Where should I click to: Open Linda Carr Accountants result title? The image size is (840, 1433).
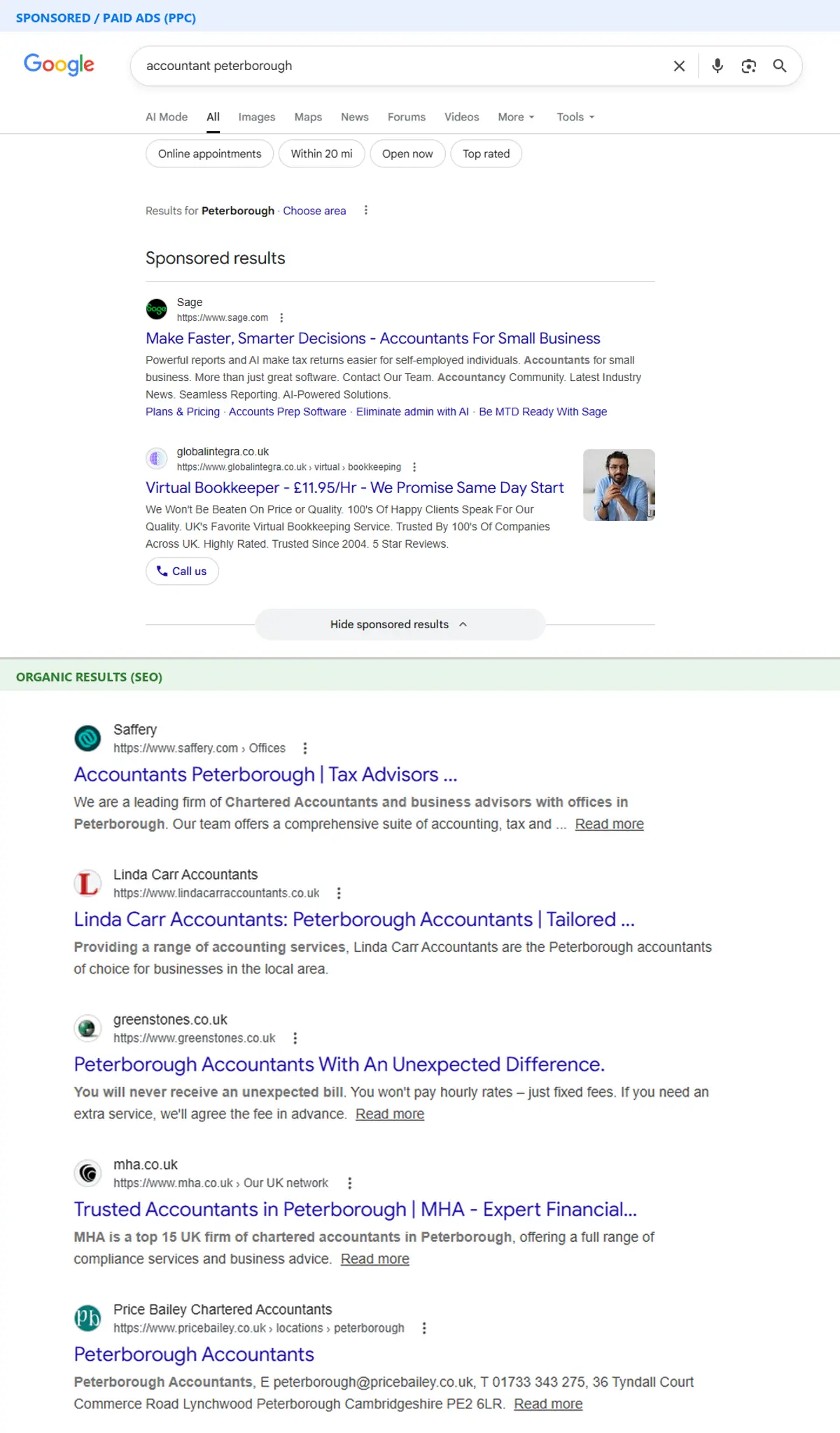coord(354,920)
